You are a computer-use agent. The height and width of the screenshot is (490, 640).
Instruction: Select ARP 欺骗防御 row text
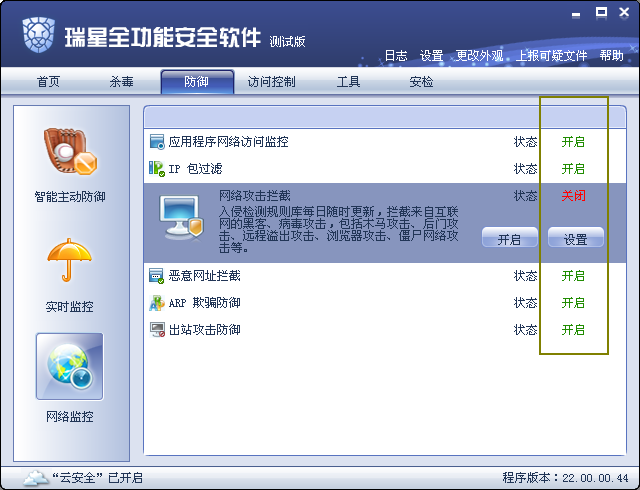coord(204,303)
